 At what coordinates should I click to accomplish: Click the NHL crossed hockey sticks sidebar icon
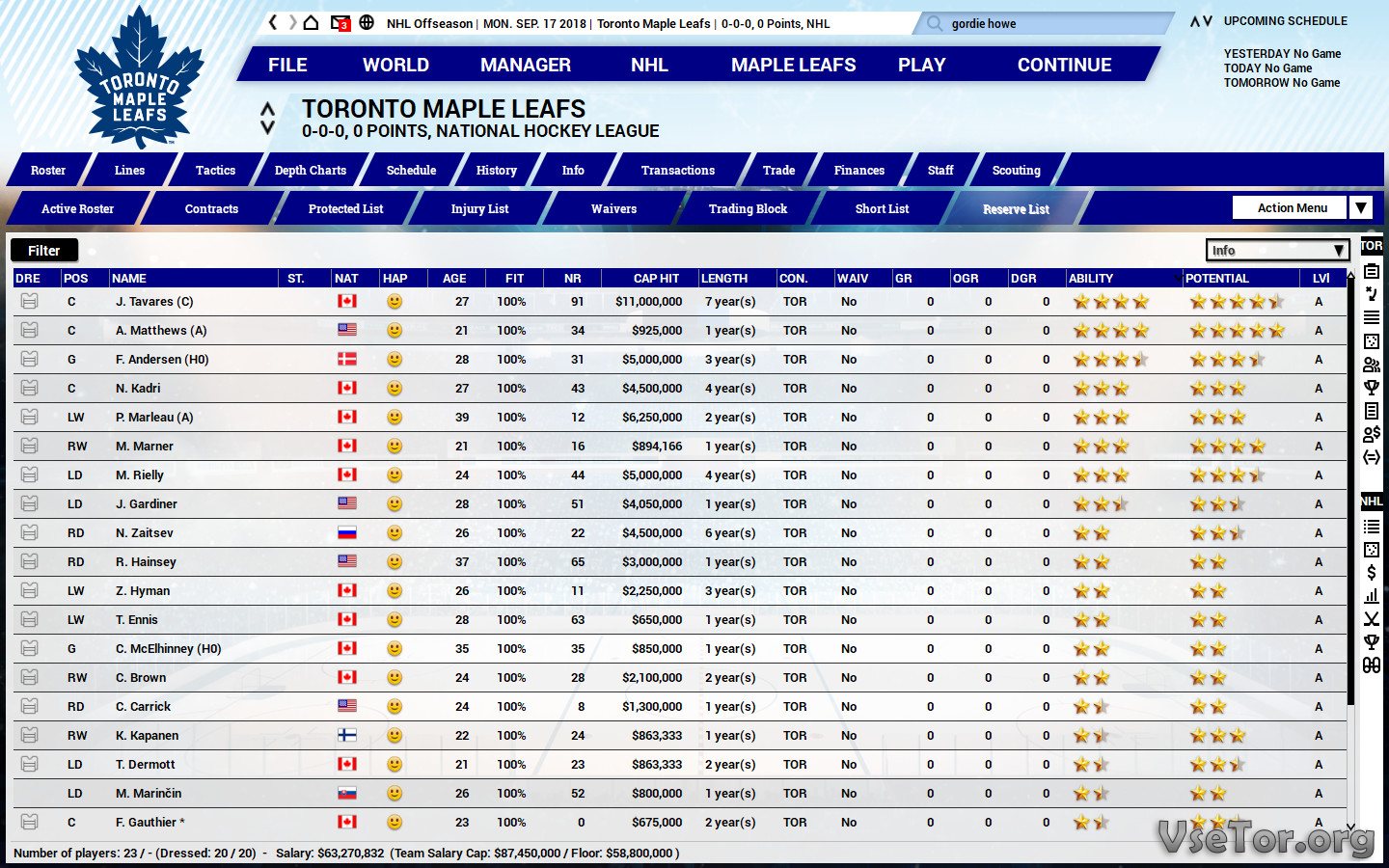(1371, 619)
